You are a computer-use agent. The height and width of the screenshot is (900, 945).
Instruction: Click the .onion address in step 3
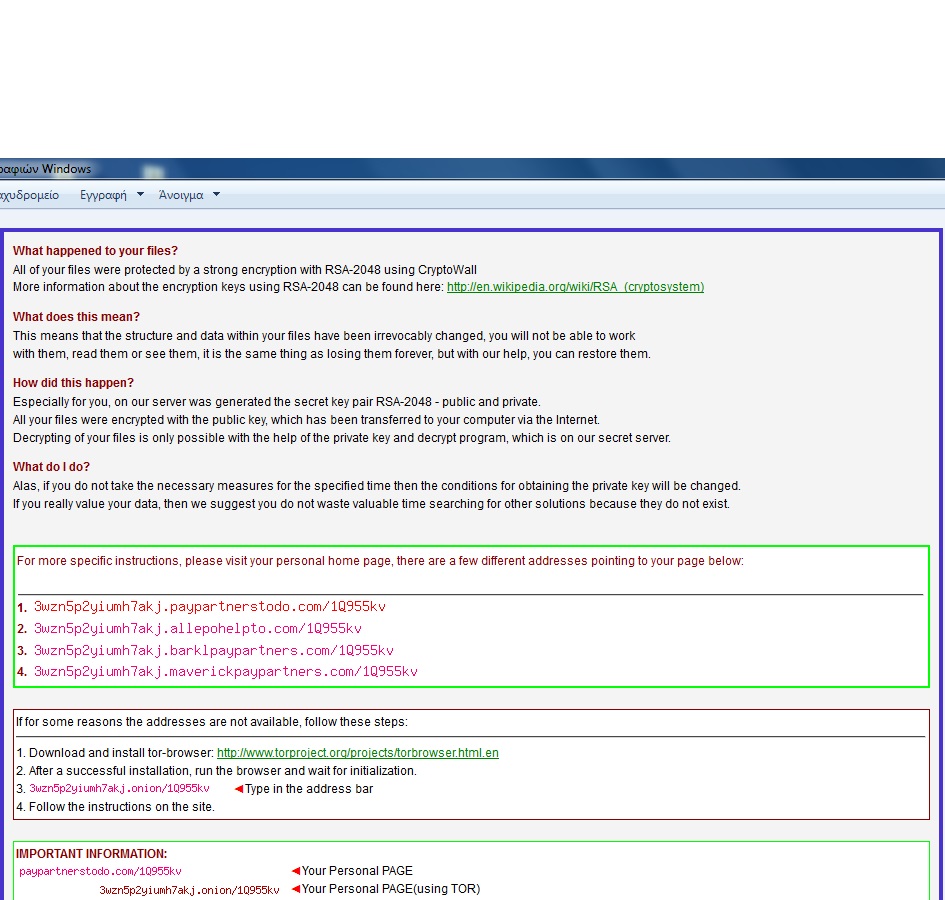pos(119,789)
